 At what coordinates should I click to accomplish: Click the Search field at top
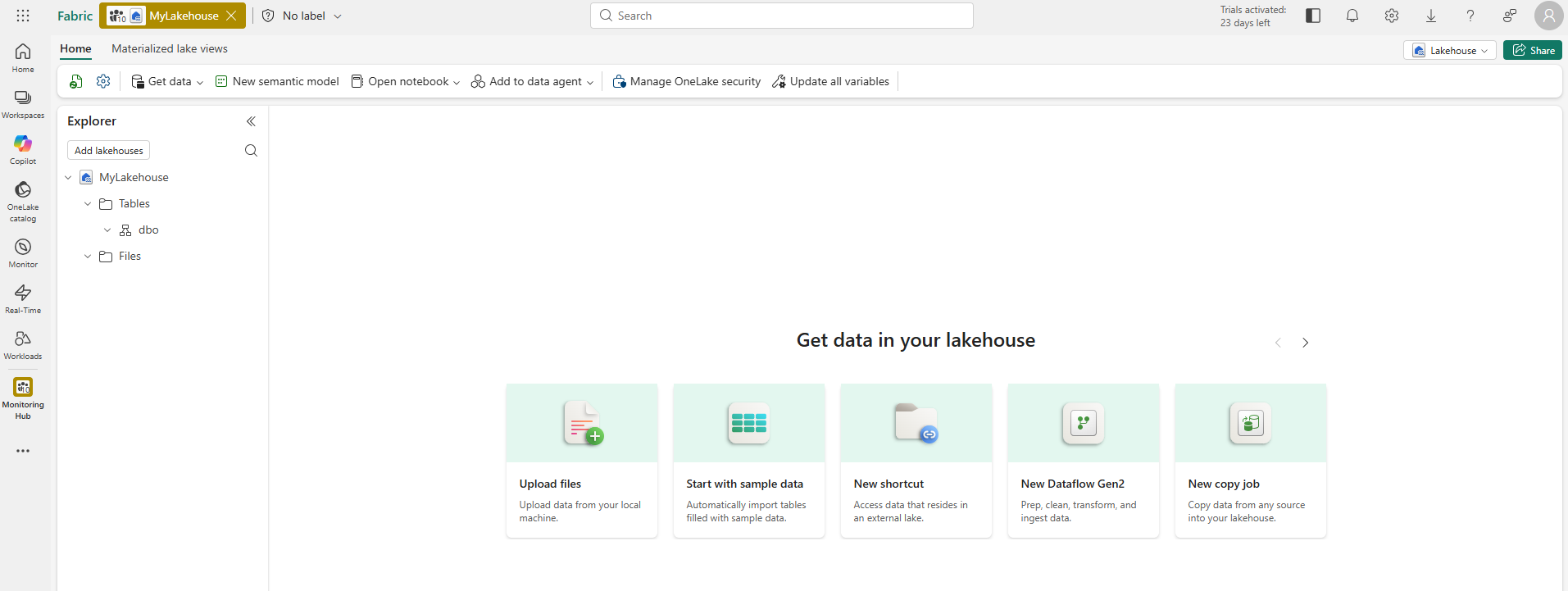pos(782,16)
